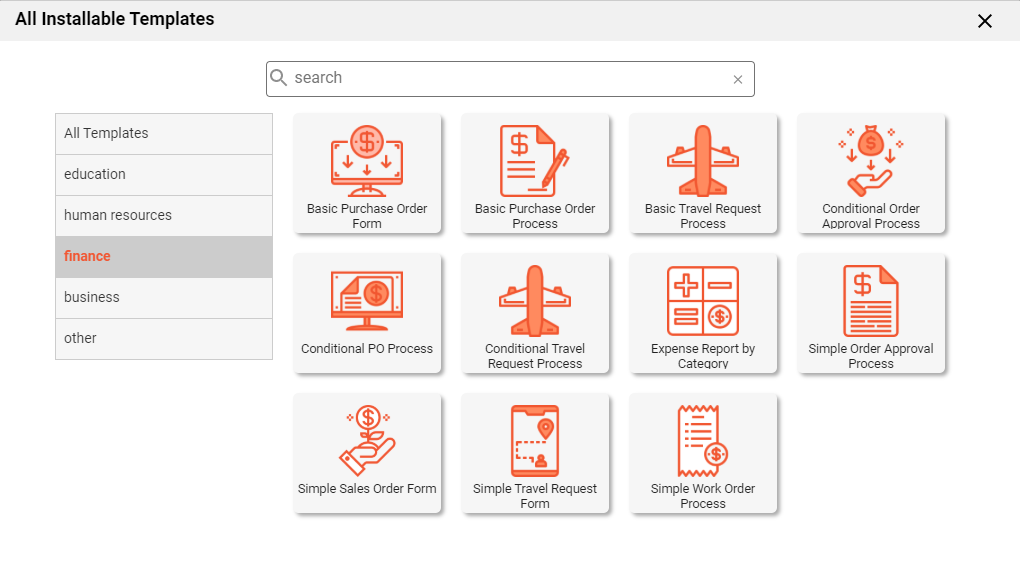Viewport: 1020px width, 569px height.
Task: Click the "Basic Purchase Order Form" label
Action: click(x=367, y=216)
